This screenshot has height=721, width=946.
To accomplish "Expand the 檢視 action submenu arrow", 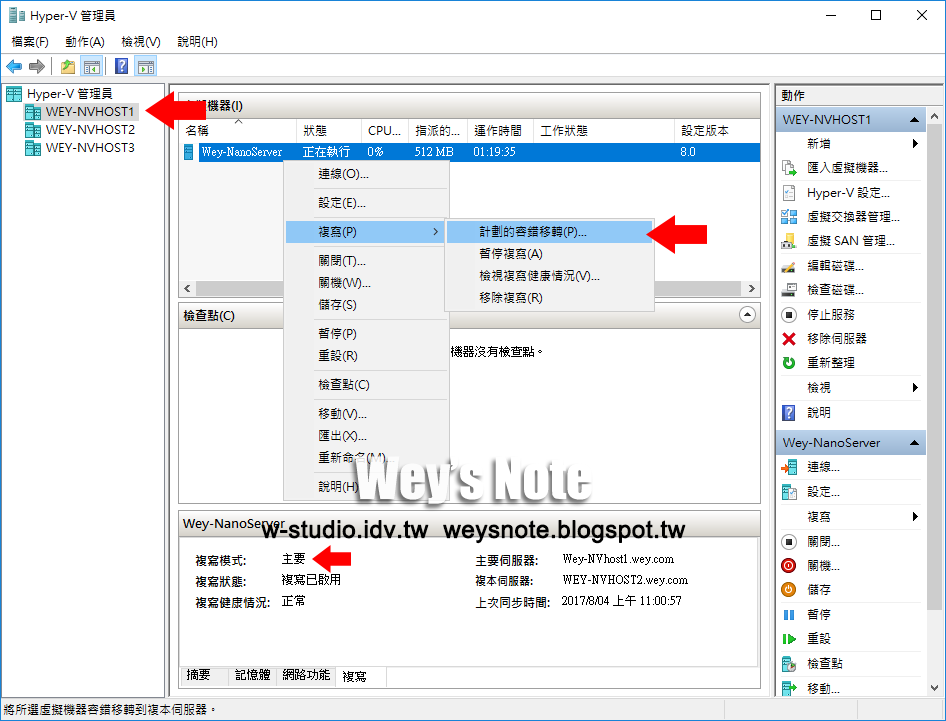I will tap(917, 387).
